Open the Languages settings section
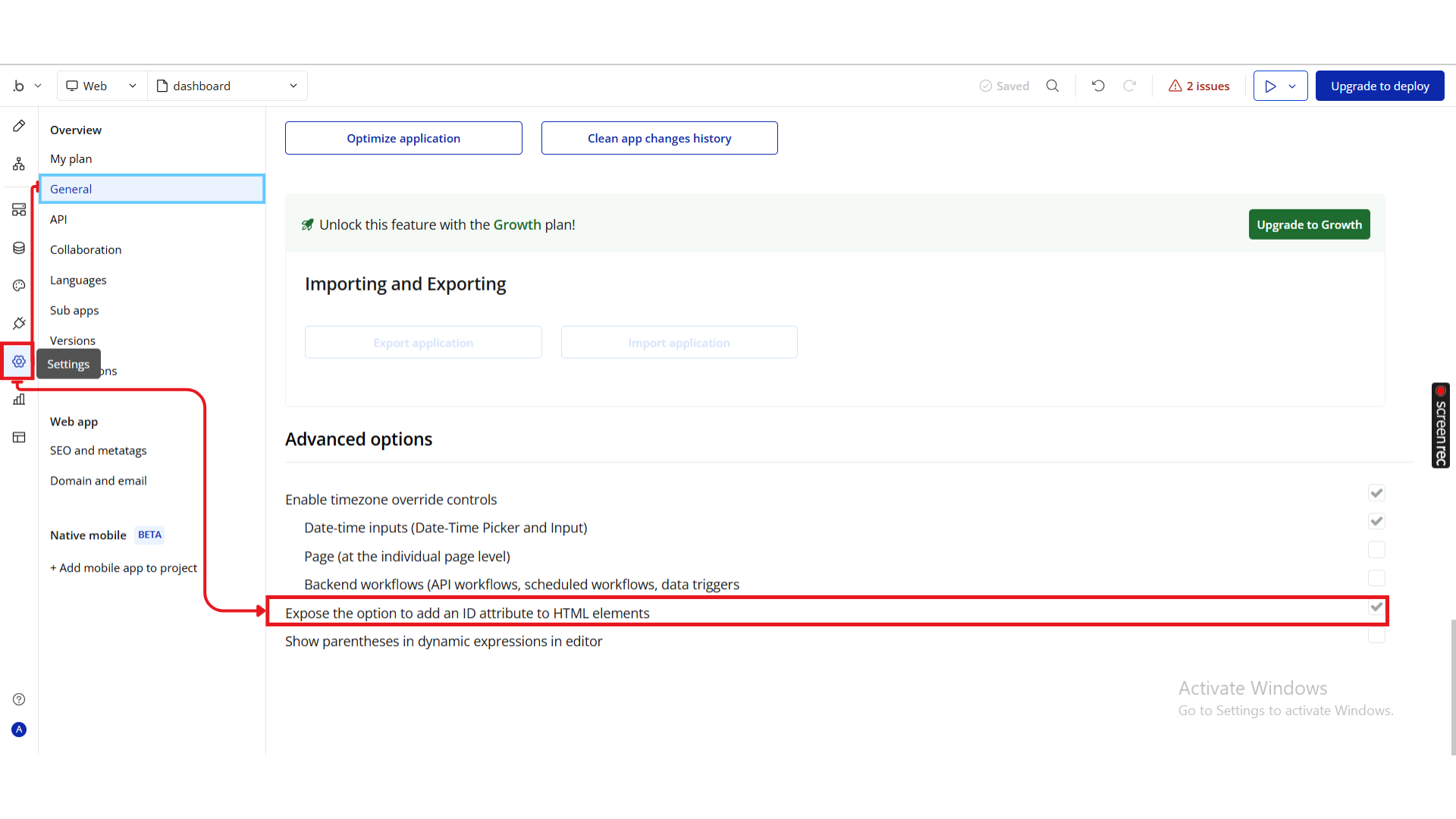Viewport: 1456px width, 819px height. (78, 280)
